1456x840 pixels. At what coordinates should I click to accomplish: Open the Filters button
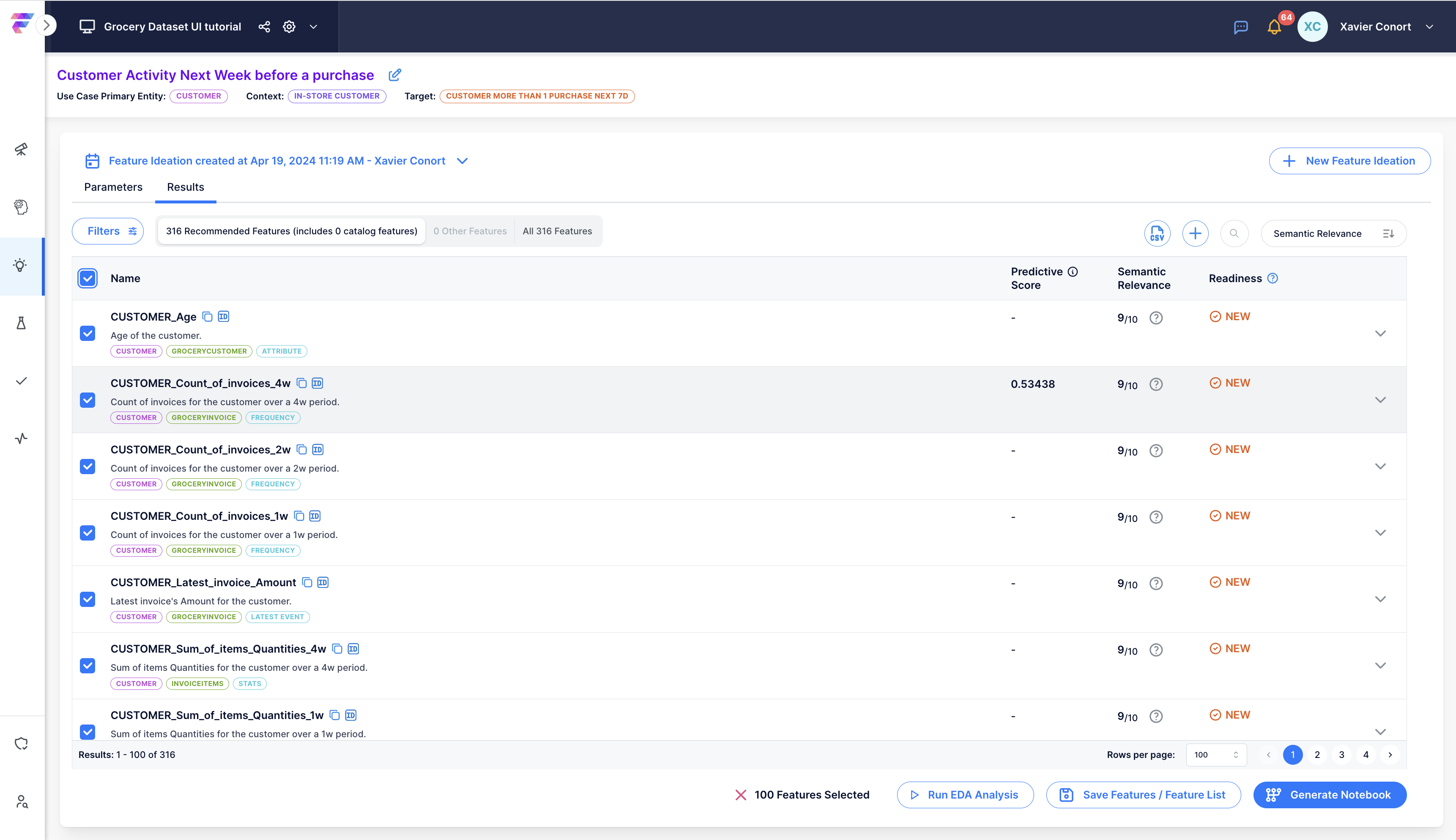pos(108,231)
